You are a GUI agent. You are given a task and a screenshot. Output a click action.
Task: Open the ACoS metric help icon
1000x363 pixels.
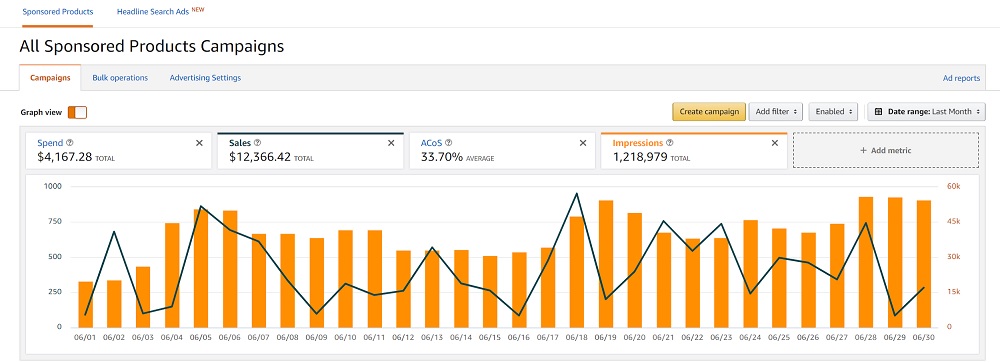(448, 143)
